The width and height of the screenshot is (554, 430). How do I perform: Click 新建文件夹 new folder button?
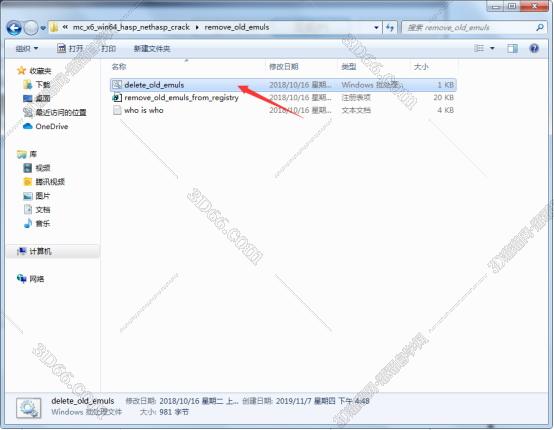click(152, 48)
